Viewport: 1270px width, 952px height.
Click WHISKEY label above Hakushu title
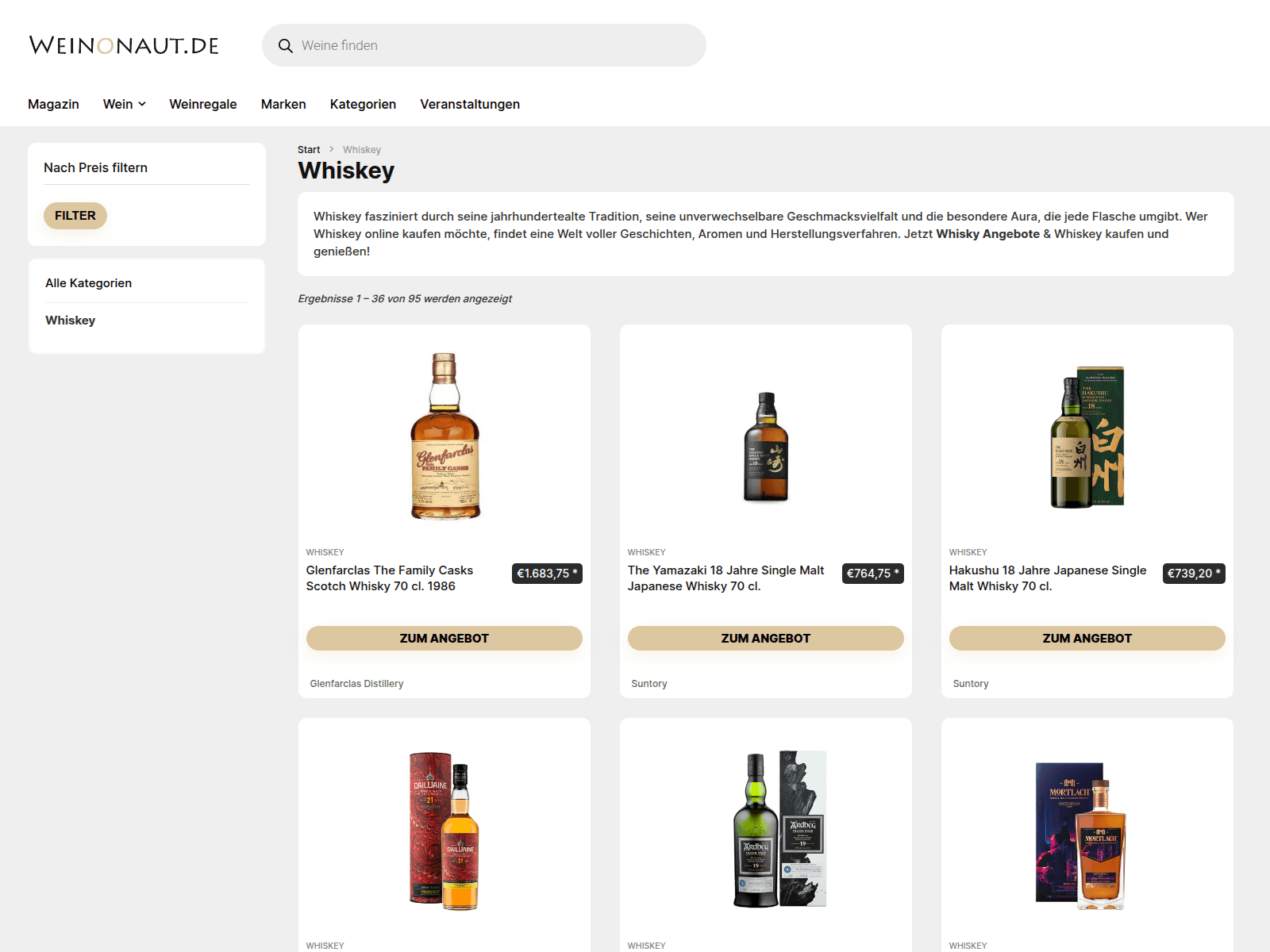pos(968,552)
